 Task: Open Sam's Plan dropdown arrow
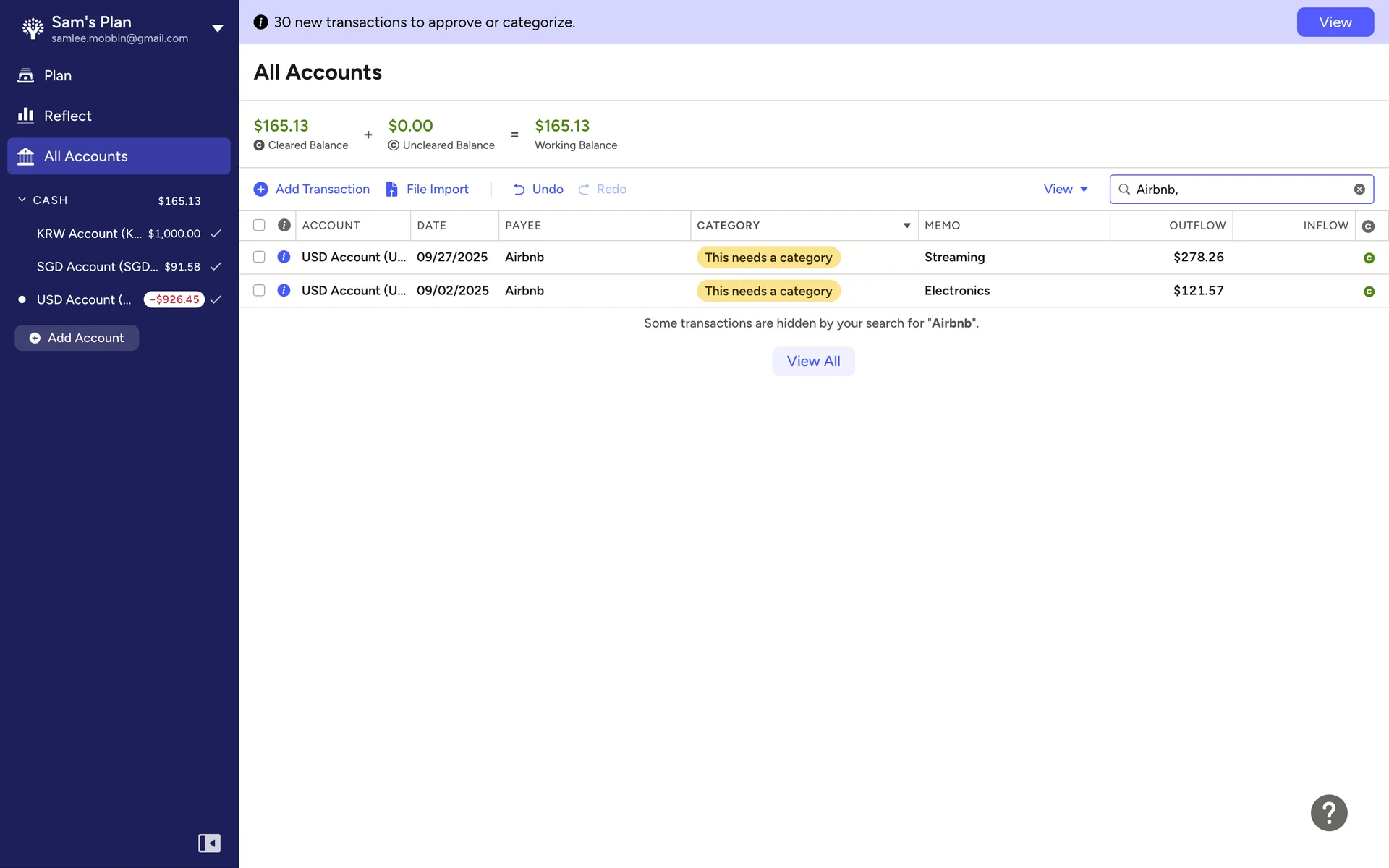tap(217, 28)
